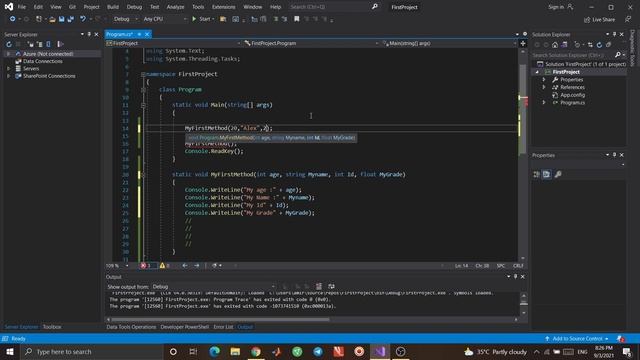Expand the Azure node in Server Explorer
Screen dimensions: 640x360
(x=9, y=54)
